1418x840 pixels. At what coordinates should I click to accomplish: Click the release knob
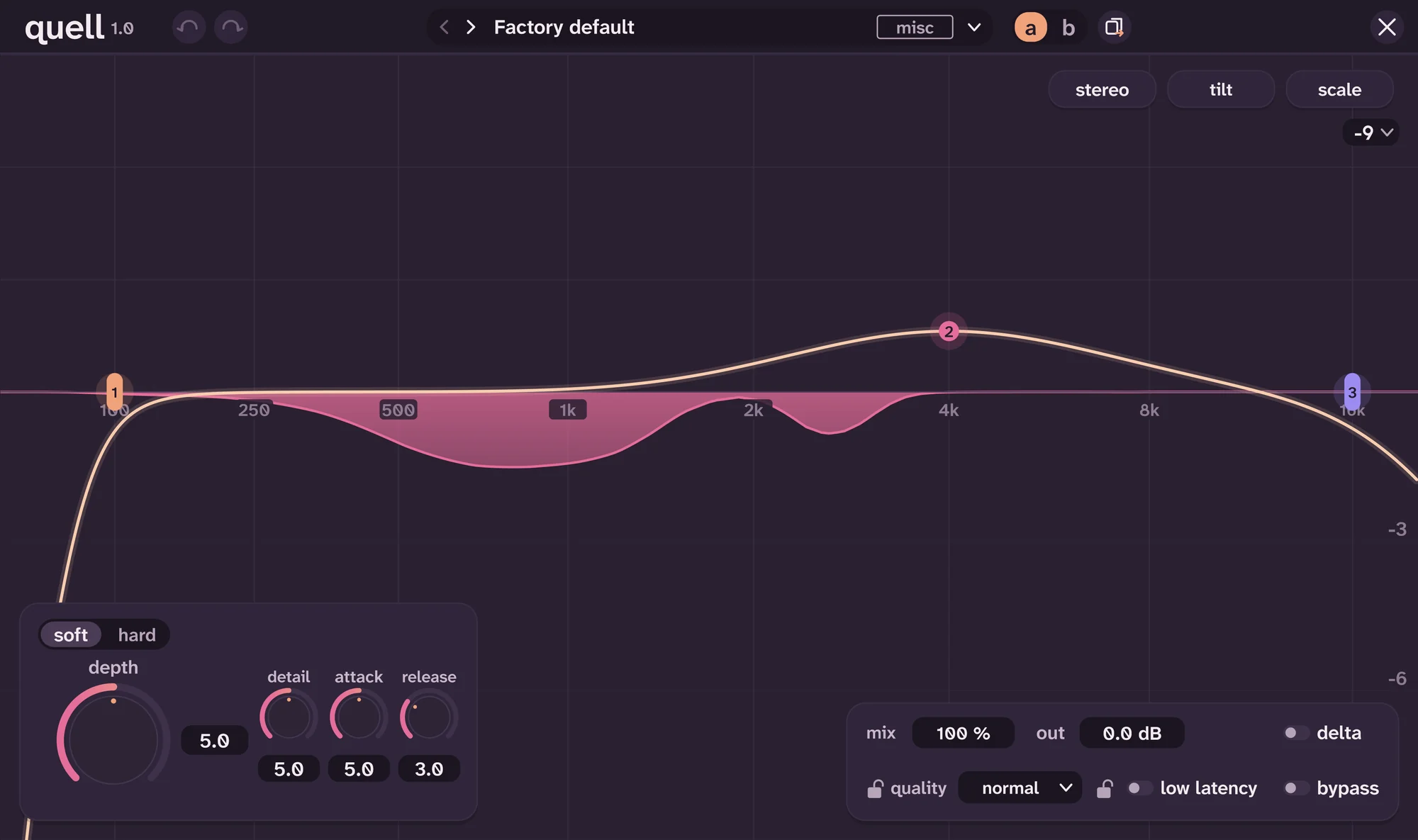click(429, 717)
